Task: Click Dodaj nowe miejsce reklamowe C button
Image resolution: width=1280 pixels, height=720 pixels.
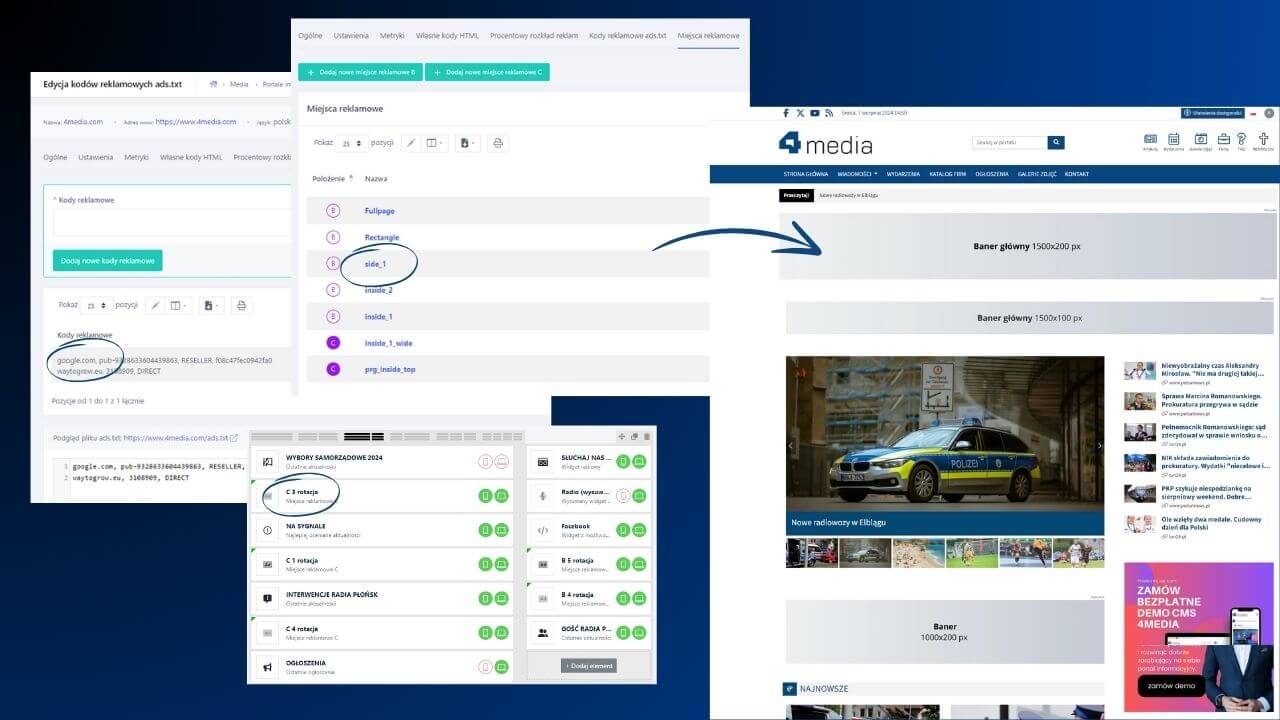Action: (x=487, y=72)
